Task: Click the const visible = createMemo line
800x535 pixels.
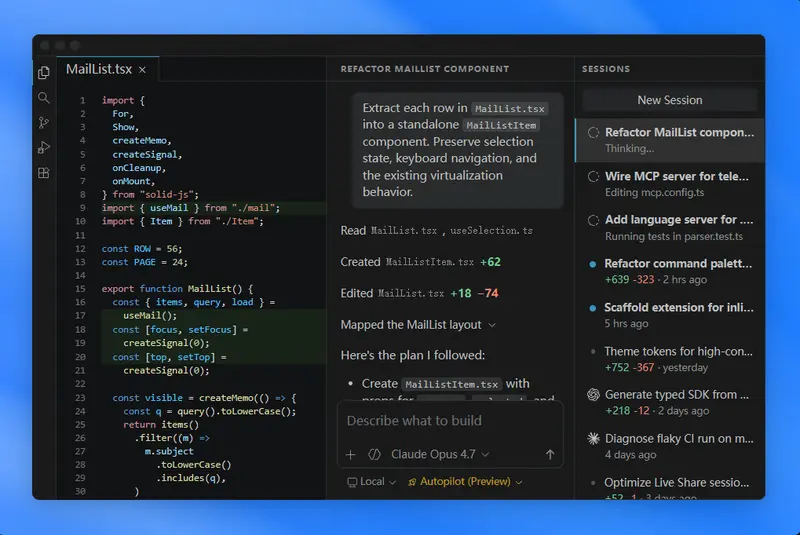Action: click(204, 398)
